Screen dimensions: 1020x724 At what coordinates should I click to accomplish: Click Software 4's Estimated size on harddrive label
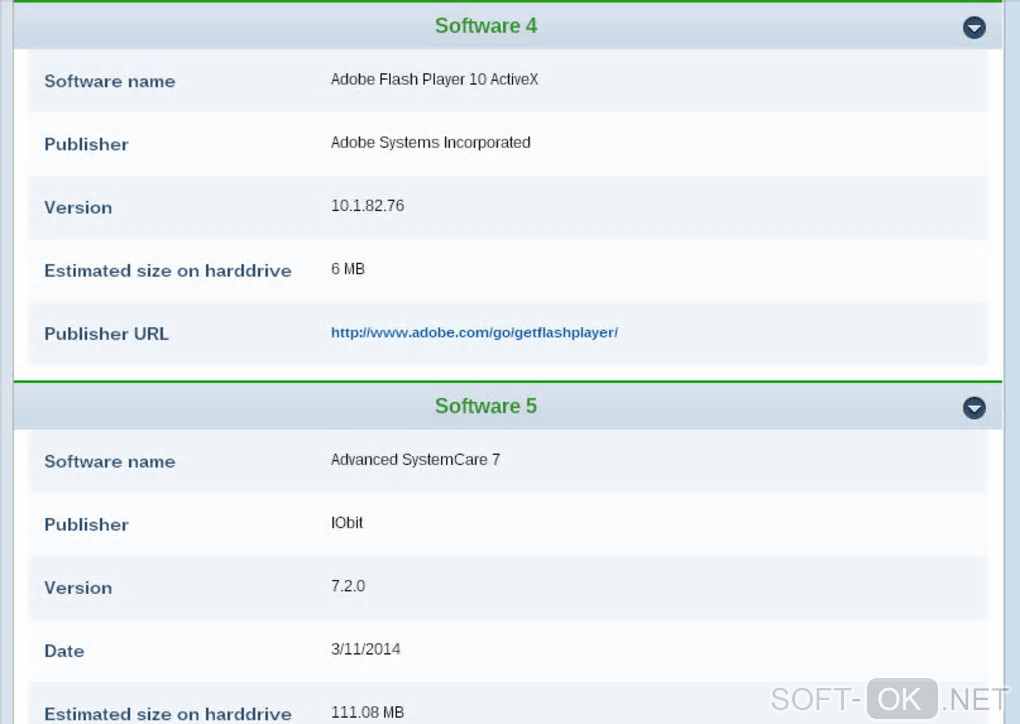tap(168, 271)
